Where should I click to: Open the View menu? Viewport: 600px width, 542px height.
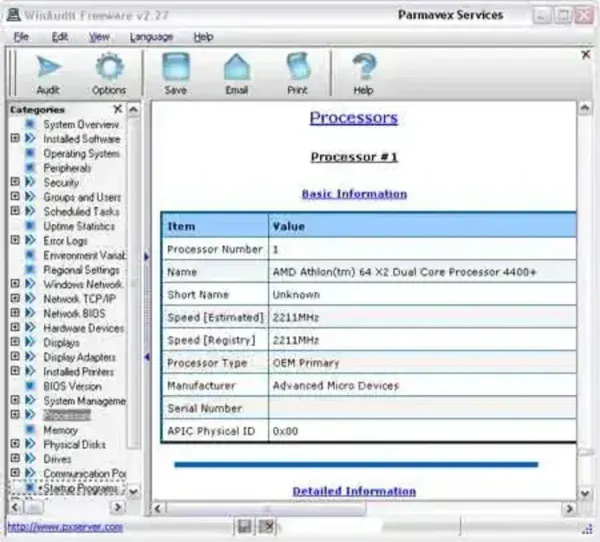99,37
